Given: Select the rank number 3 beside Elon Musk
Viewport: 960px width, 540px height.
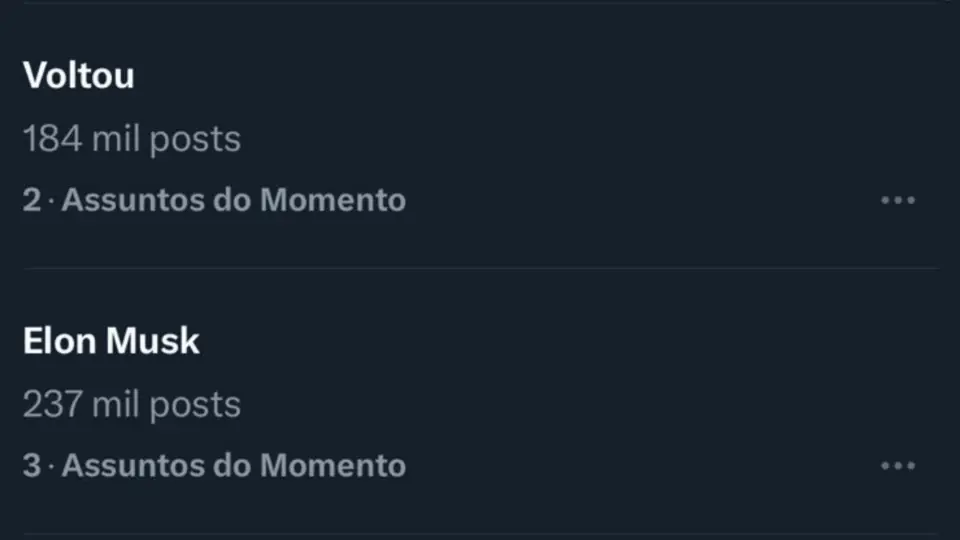Looking at the screenshot, I should point(32,465).
